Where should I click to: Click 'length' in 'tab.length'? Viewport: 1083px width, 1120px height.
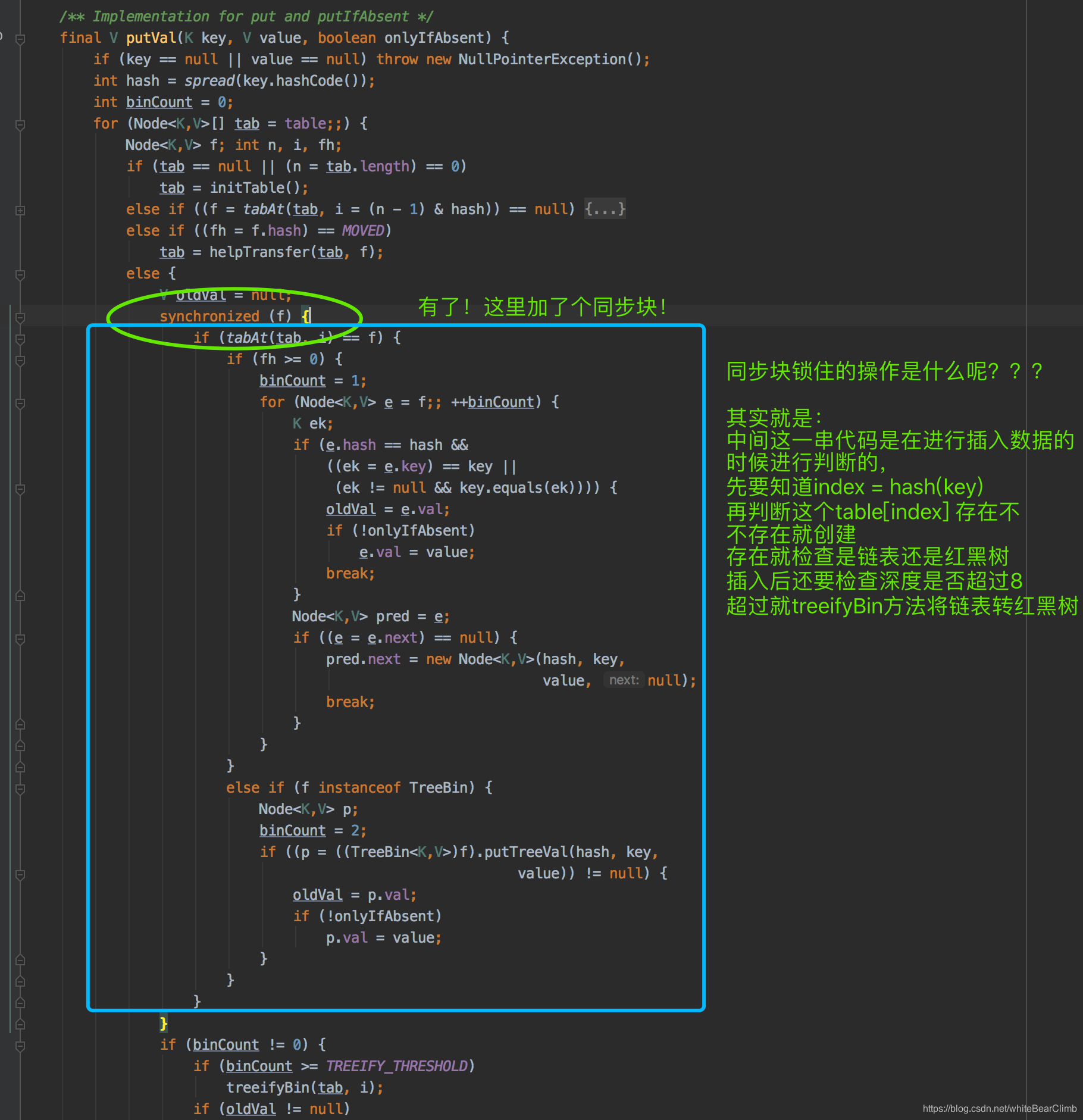click(384, 167)
